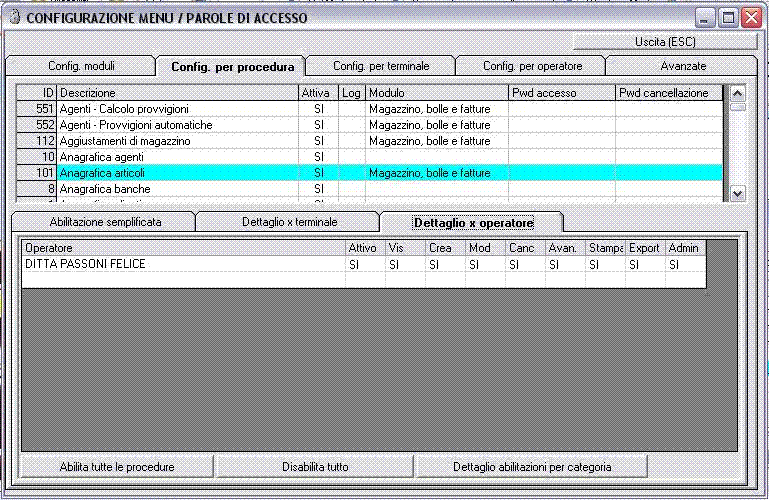Click the Modulo column header

tap(436, 93)
